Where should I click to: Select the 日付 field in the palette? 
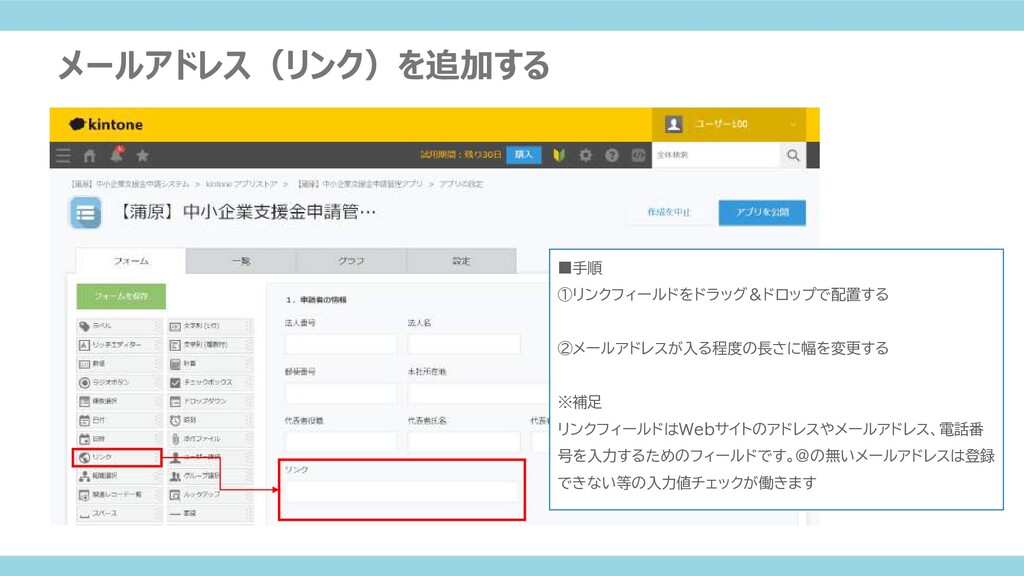118,420
